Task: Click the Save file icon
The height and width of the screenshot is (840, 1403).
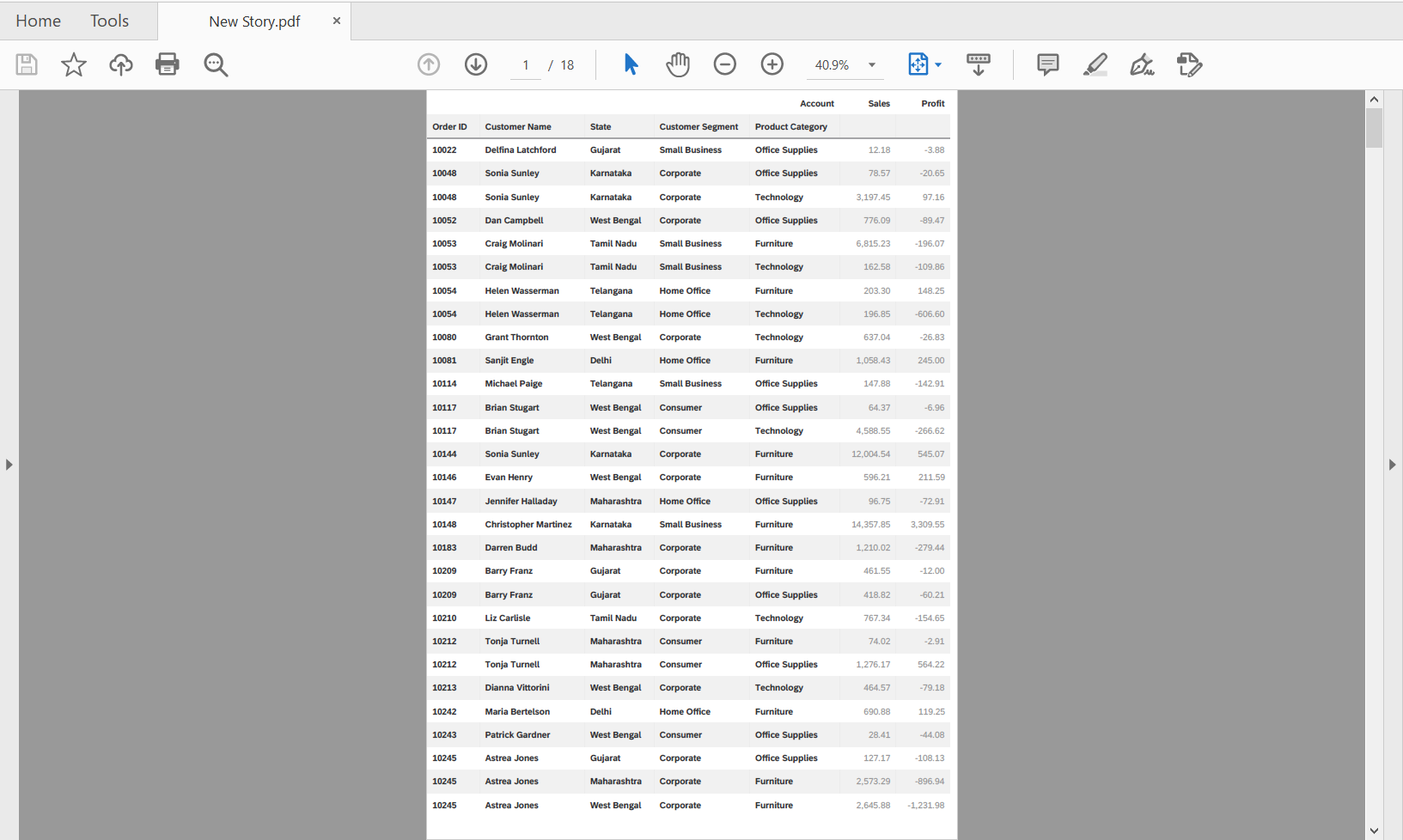Action: 27,64
